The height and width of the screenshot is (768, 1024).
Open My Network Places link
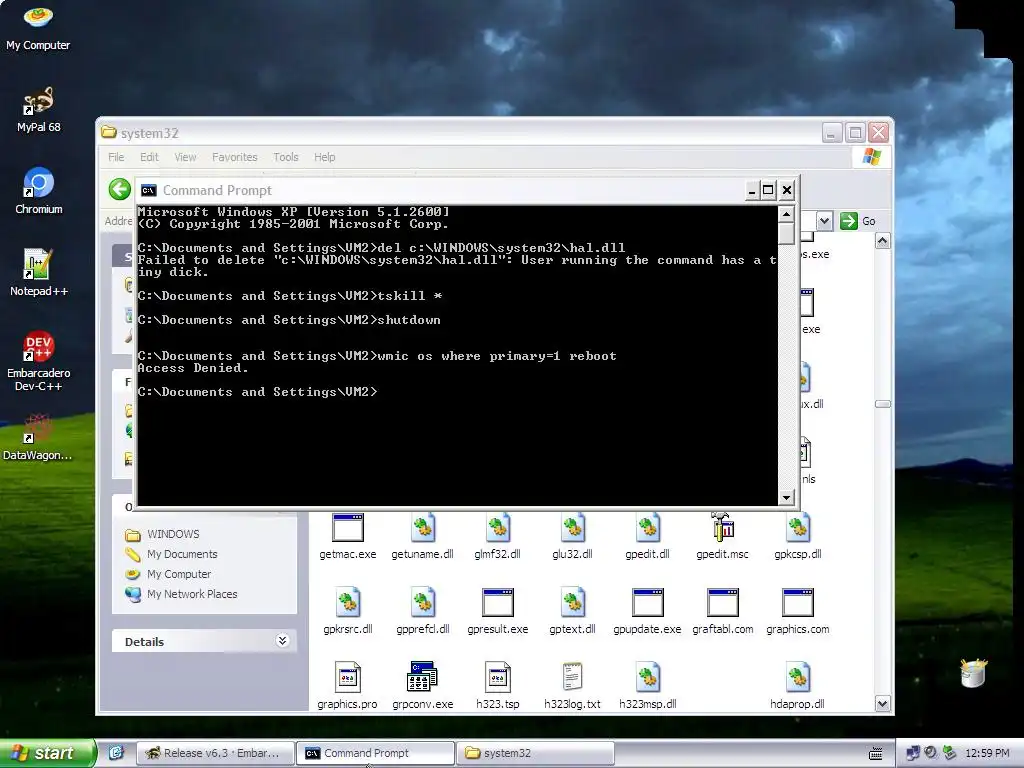[x=182, y=594]
